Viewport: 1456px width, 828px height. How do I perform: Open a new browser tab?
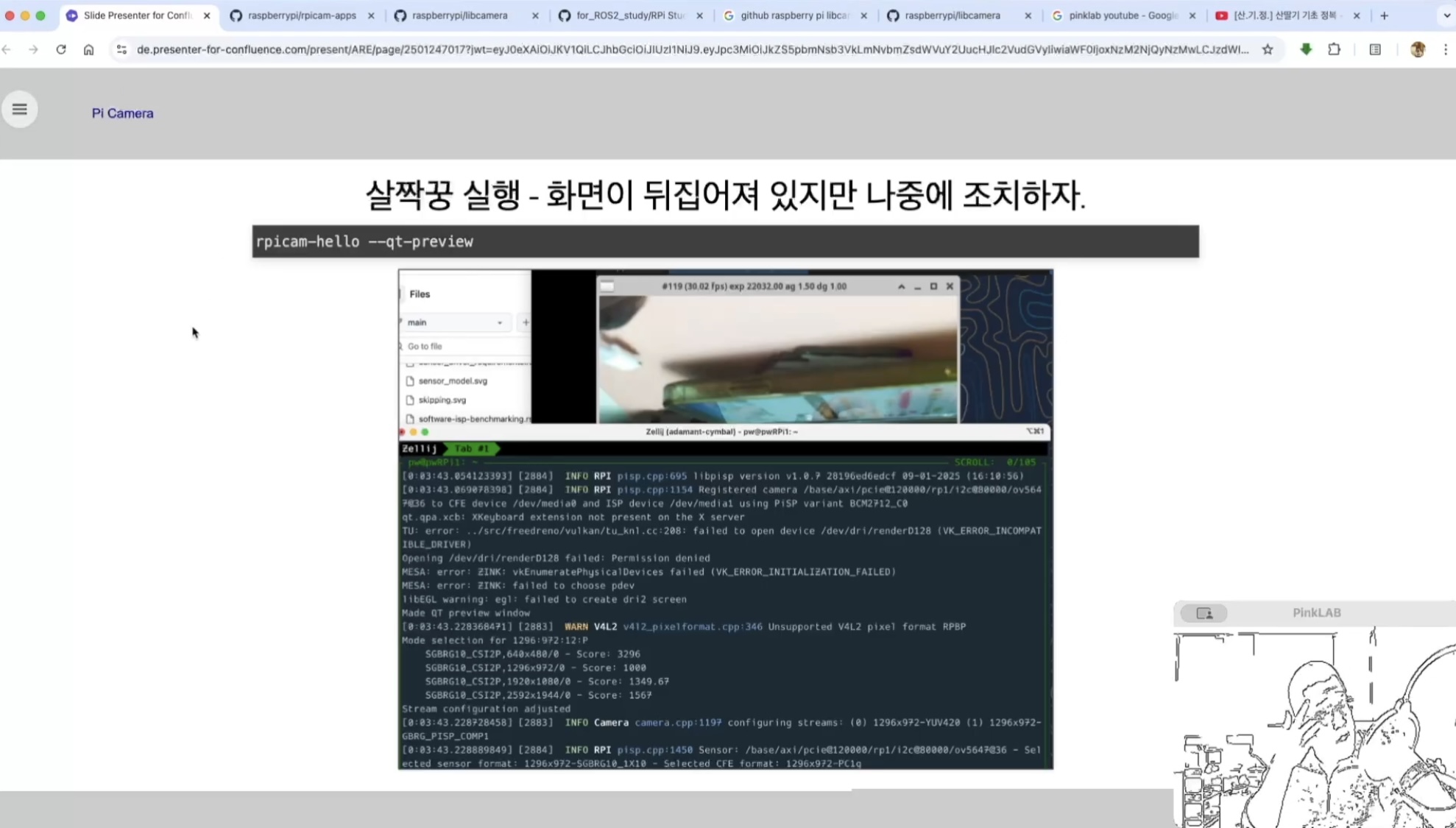pos(1384,15)
